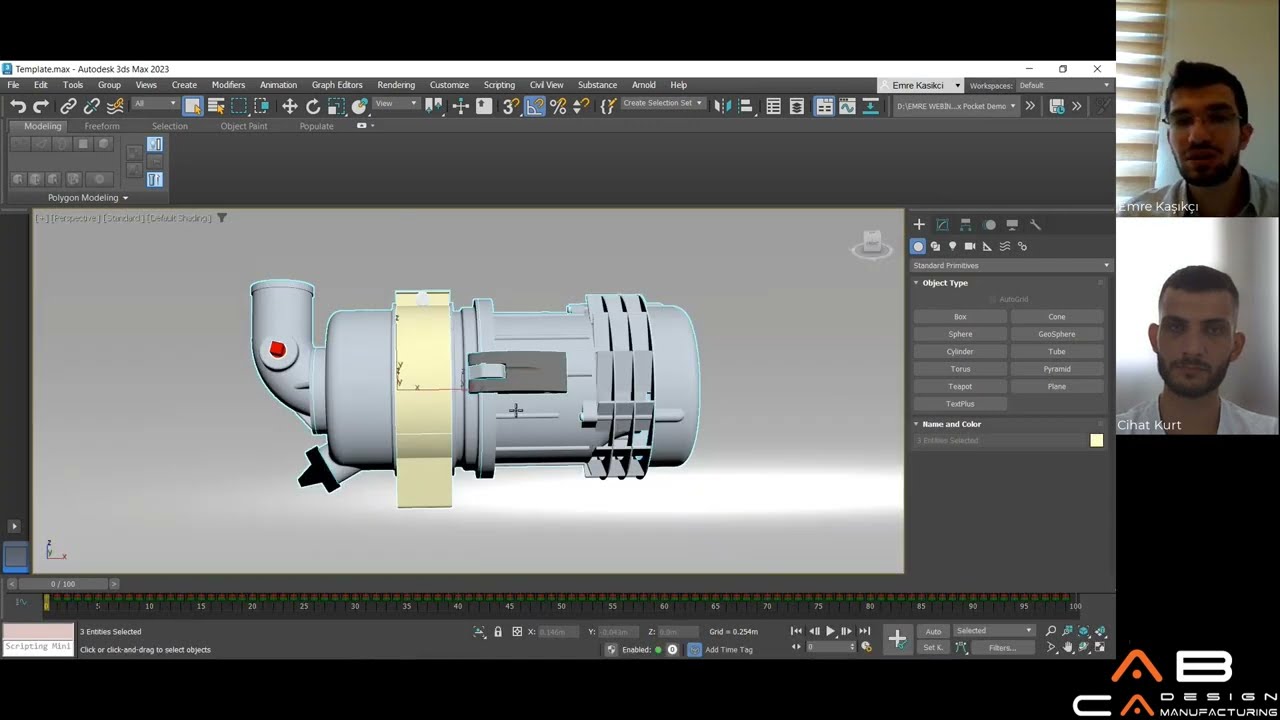Open the Scene Explorer toggle icon

coord(773,106)
